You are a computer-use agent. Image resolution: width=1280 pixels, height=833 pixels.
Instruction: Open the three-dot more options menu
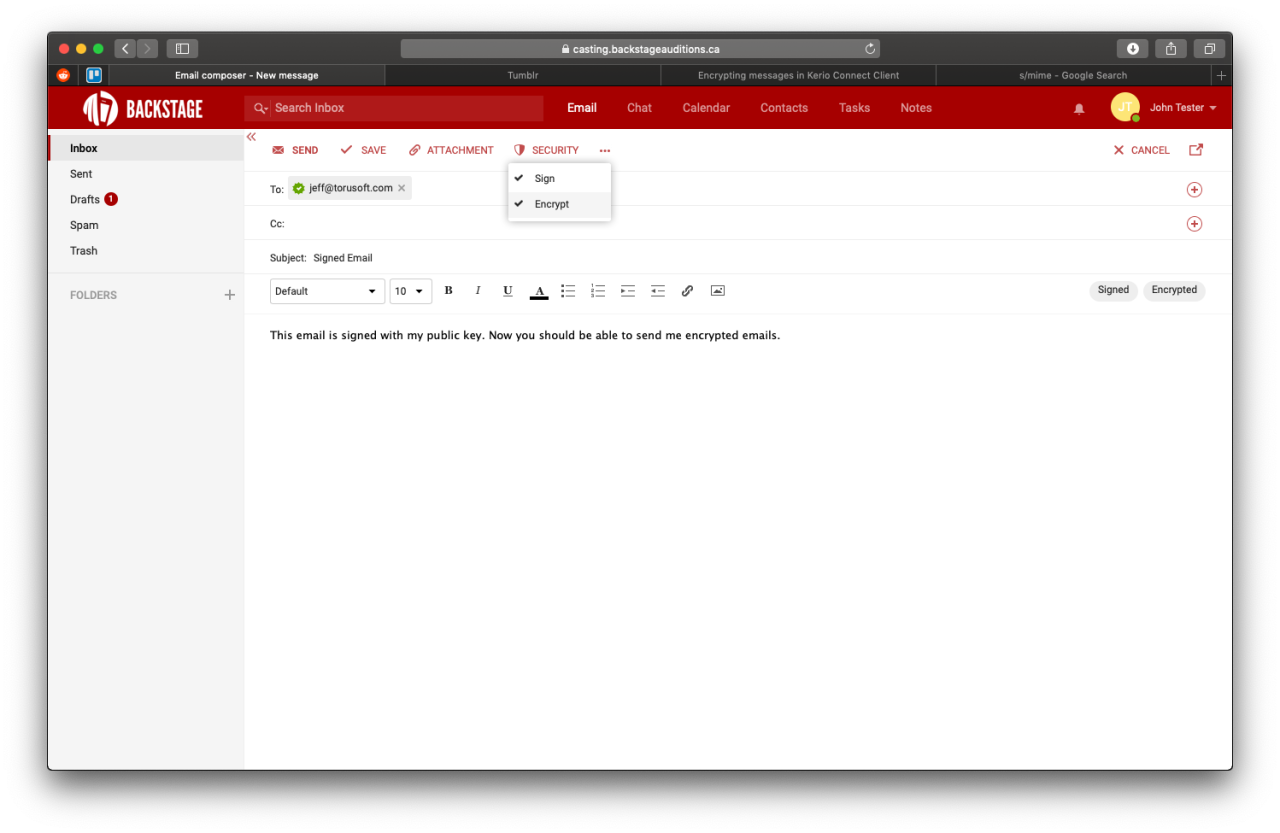pos(605,151)
